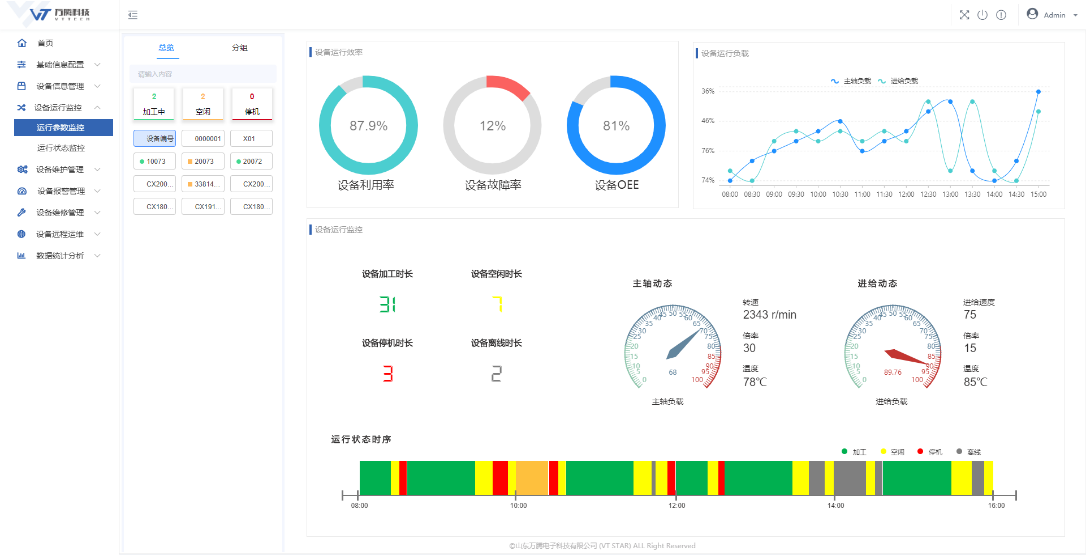The height and width of the screenshot is (555, 1086).
Task: Toggle the green 加工 legend in timeline
Action: point(852,452)
